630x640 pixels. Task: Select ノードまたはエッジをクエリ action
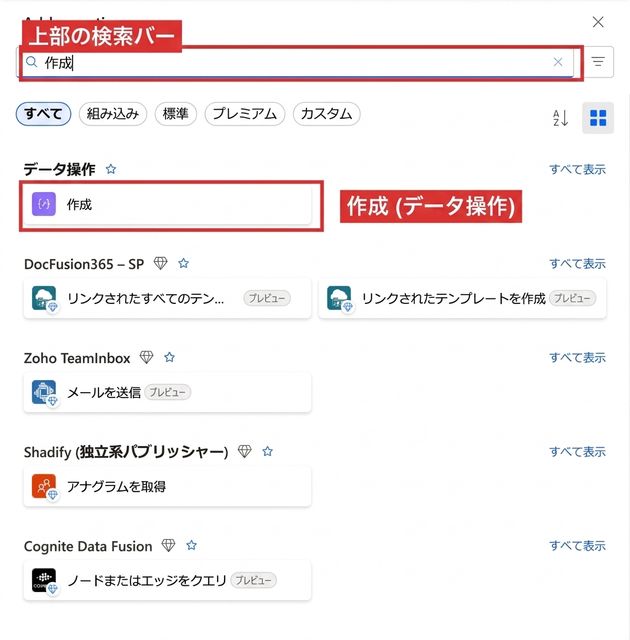click(167, 580)
